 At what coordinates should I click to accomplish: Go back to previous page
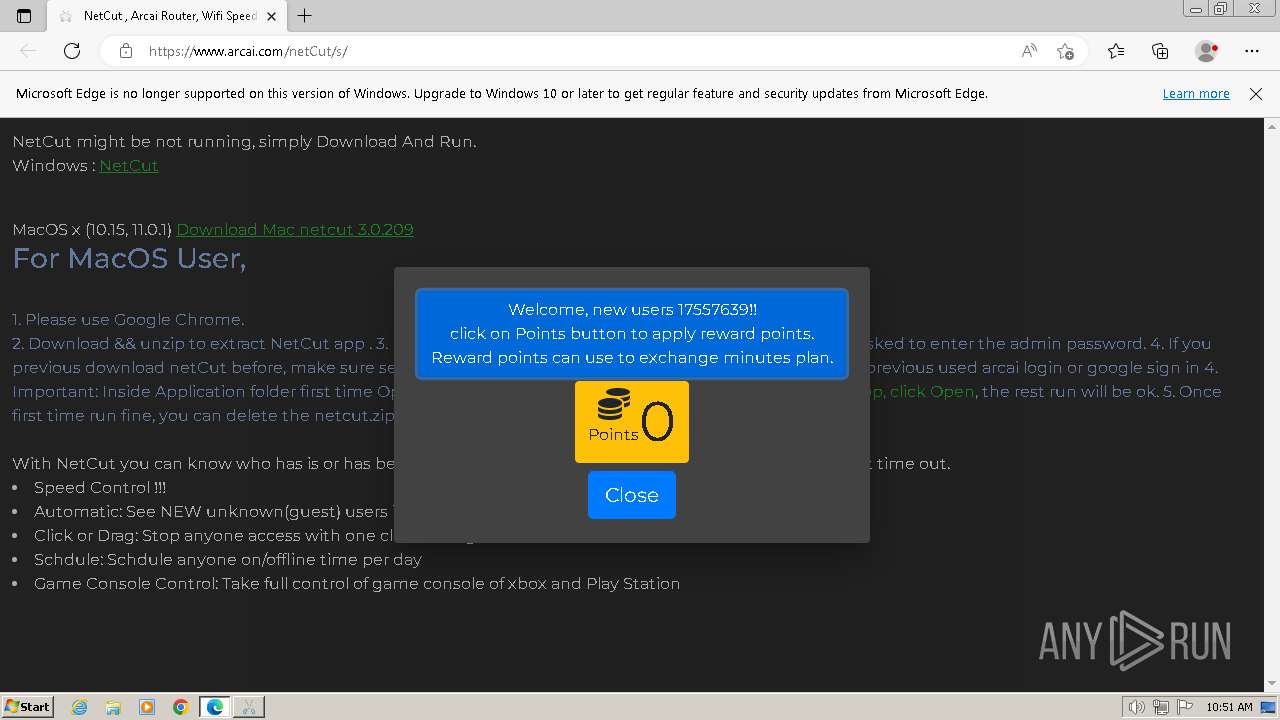click(x=28, y=51)
